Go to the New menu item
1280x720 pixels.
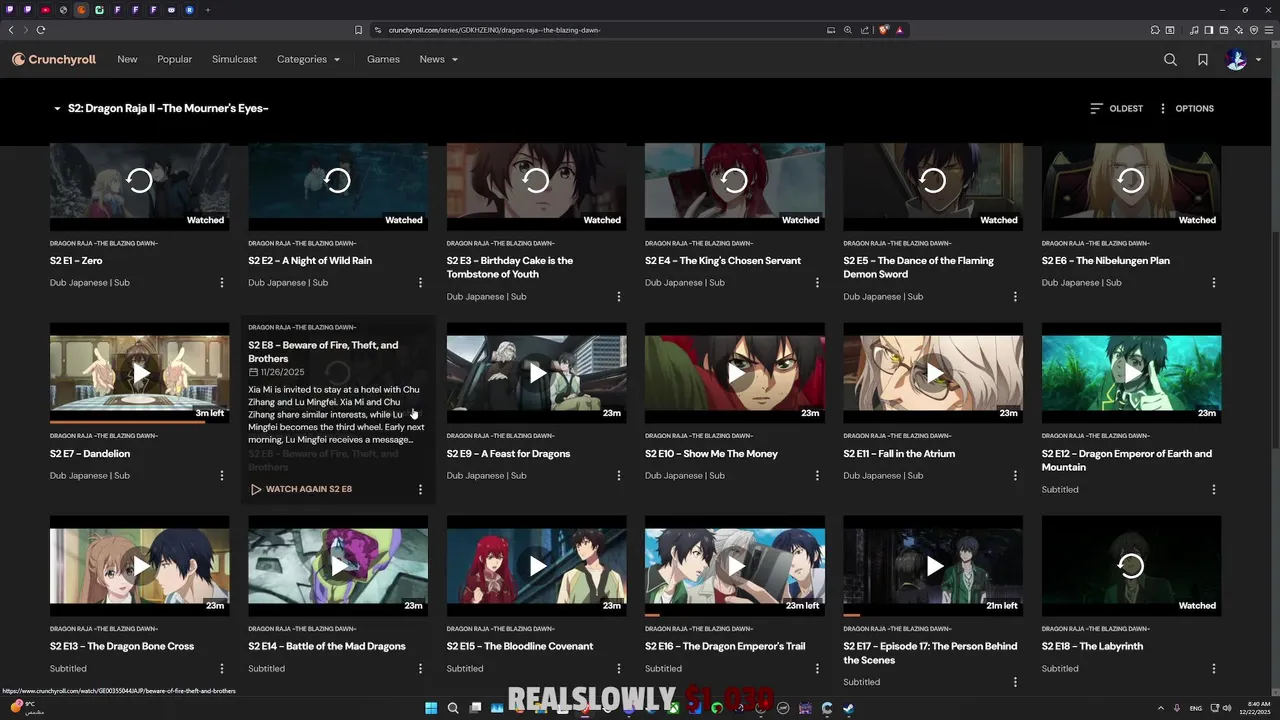[127, 59]
